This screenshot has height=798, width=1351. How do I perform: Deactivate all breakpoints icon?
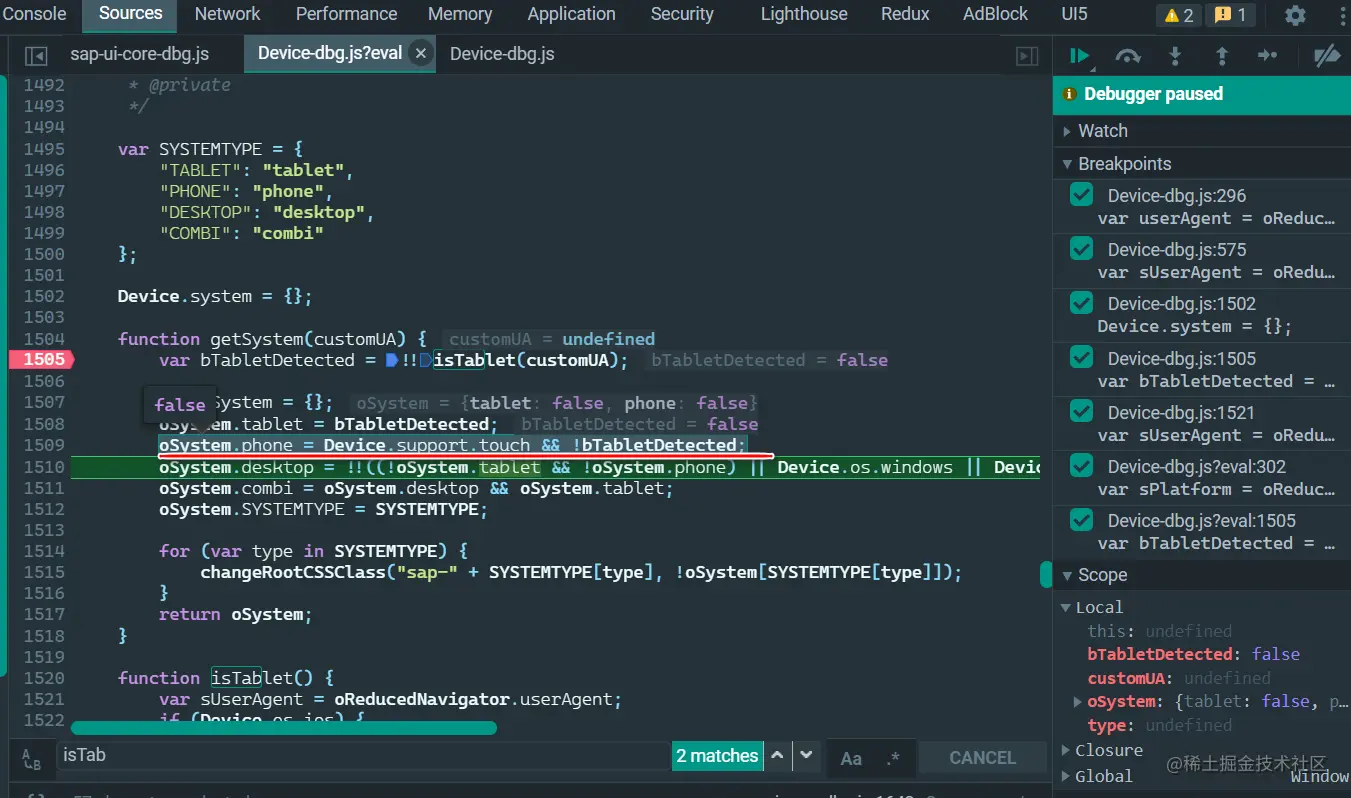(x=1327, y=56)
